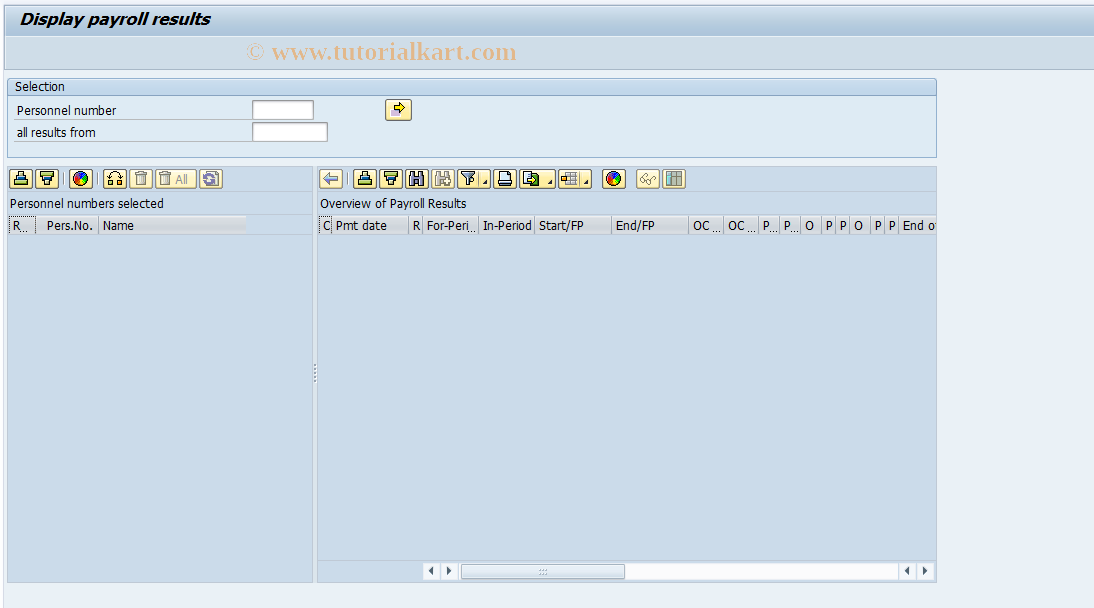The height and width of the screenshot is (608, 1094).
Task: Click the 'all results from' input field
Action: pos(290,132)
